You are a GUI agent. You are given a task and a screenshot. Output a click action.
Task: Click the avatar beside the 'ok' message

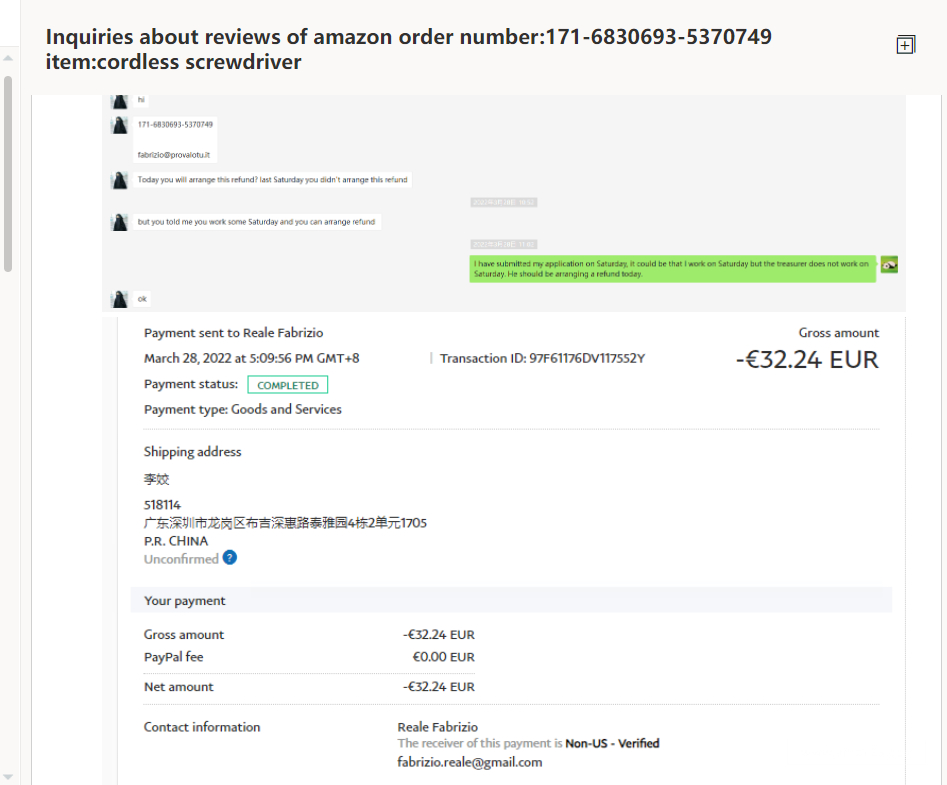click(120, 299)
